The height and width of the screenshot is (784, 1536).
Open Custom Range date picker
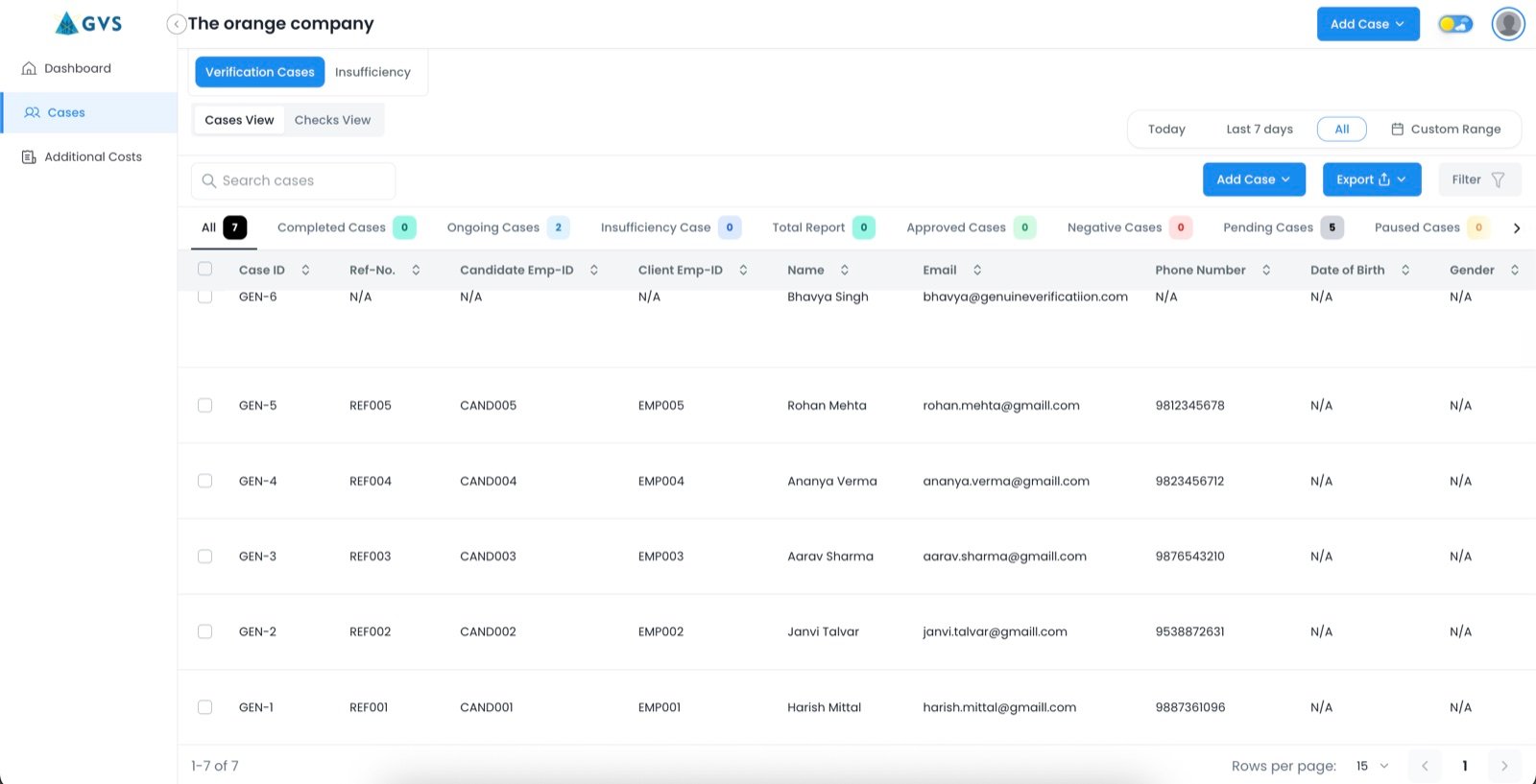click(x=1446, y=129)
